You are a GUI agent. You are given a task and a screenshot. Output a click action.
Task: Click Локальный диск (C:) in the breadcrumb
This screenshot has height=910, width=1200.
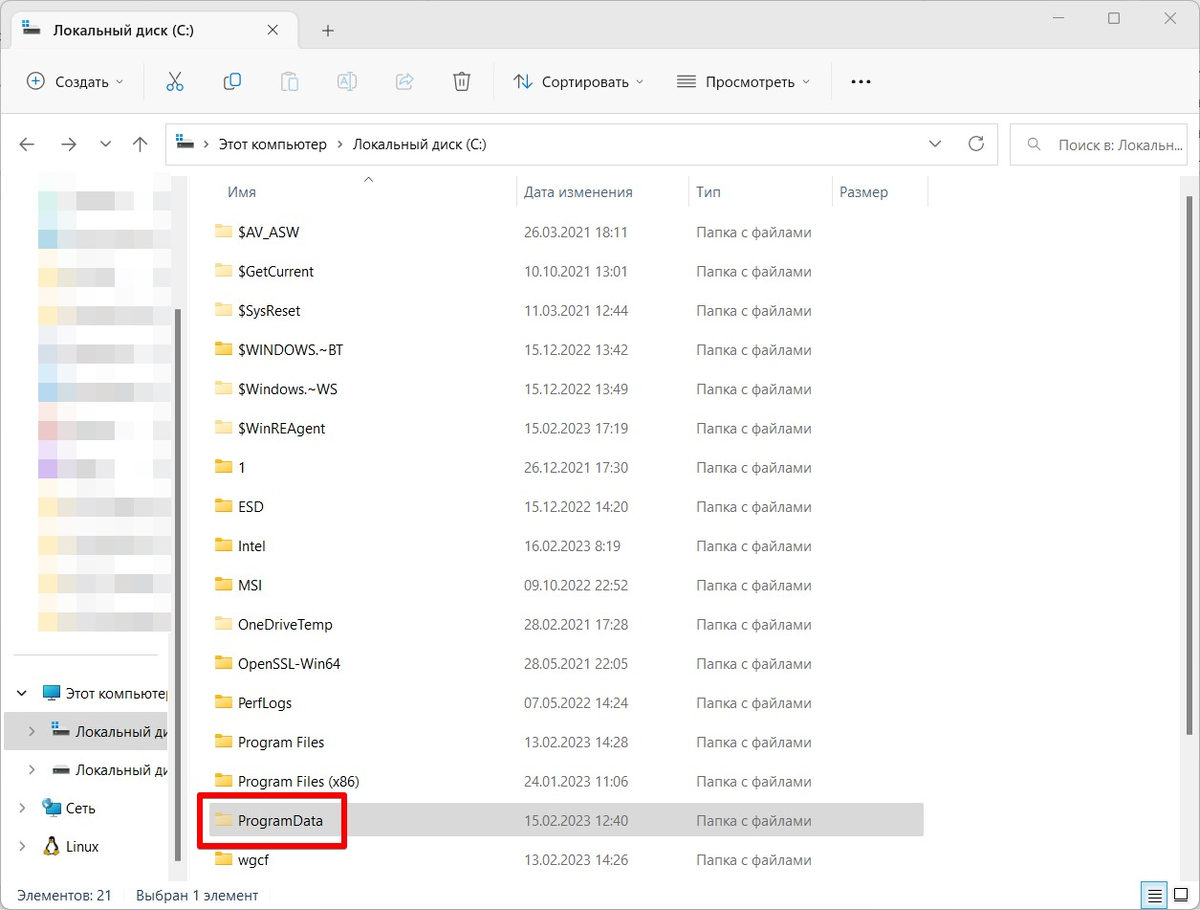tap(420, 144)
